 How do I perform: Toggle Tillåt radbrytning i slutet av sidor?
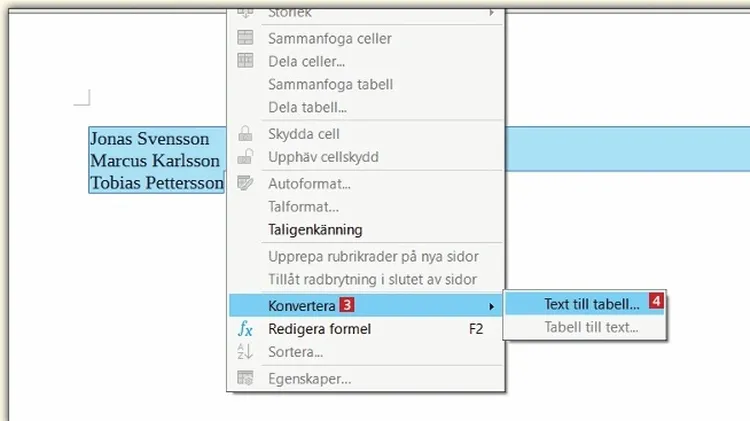point(372,280)
